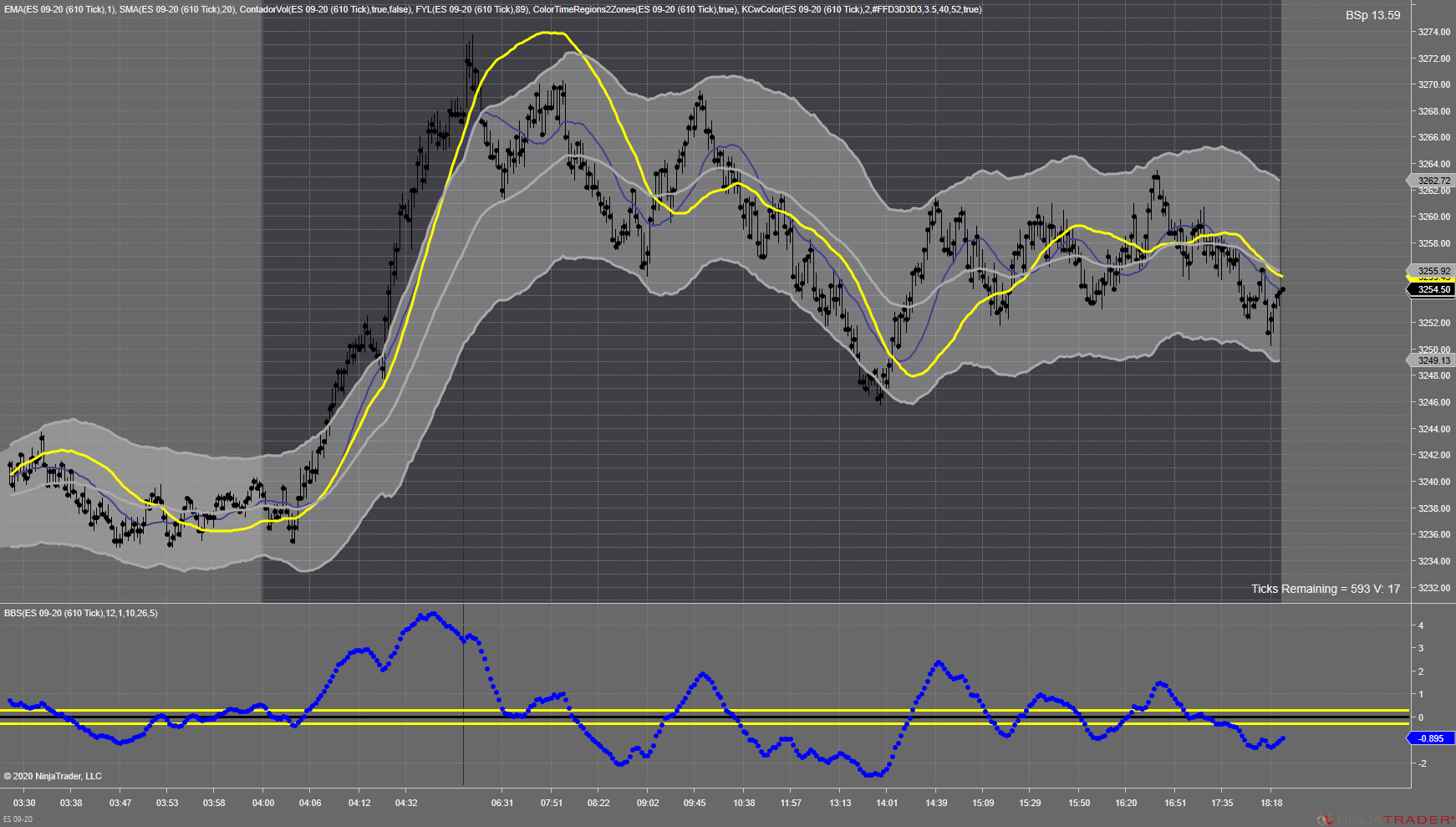This screenshot has width=1456, height=827.
Task: Click the 3238.00 price axis label
Action: [x=1434, y=509]
